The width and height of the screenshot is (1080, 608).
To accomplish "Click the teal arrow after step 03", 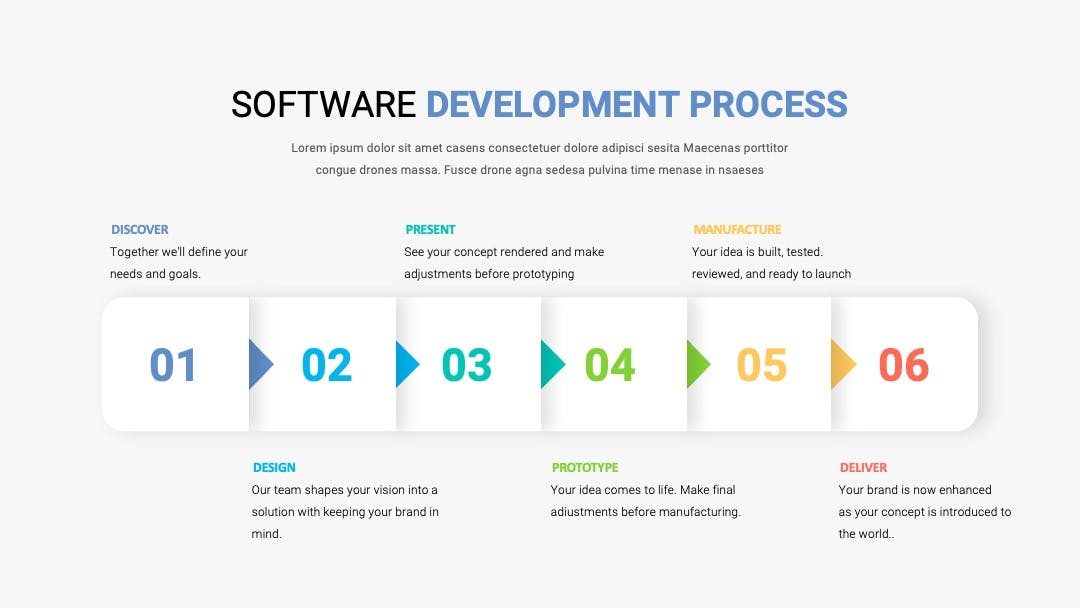I will (x=553, y=364).
